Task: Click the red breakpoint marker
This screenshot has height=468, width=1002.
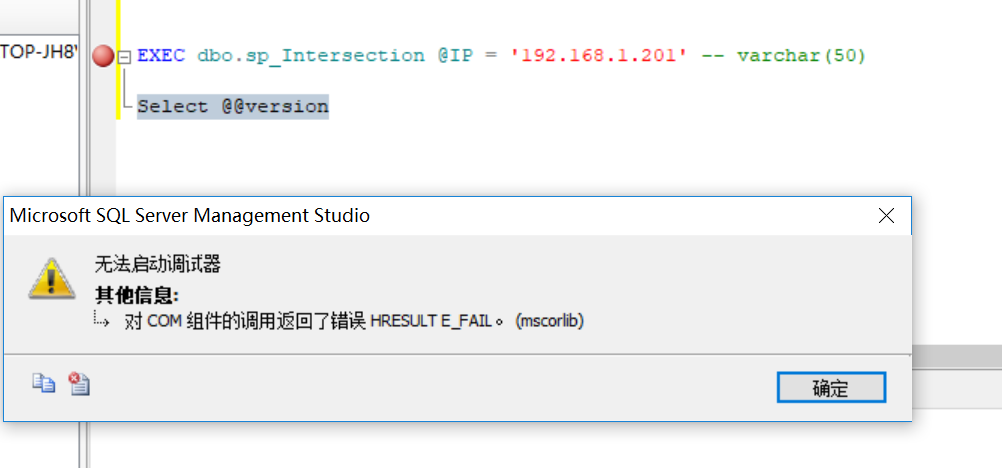Action: (x=103, y=56)
